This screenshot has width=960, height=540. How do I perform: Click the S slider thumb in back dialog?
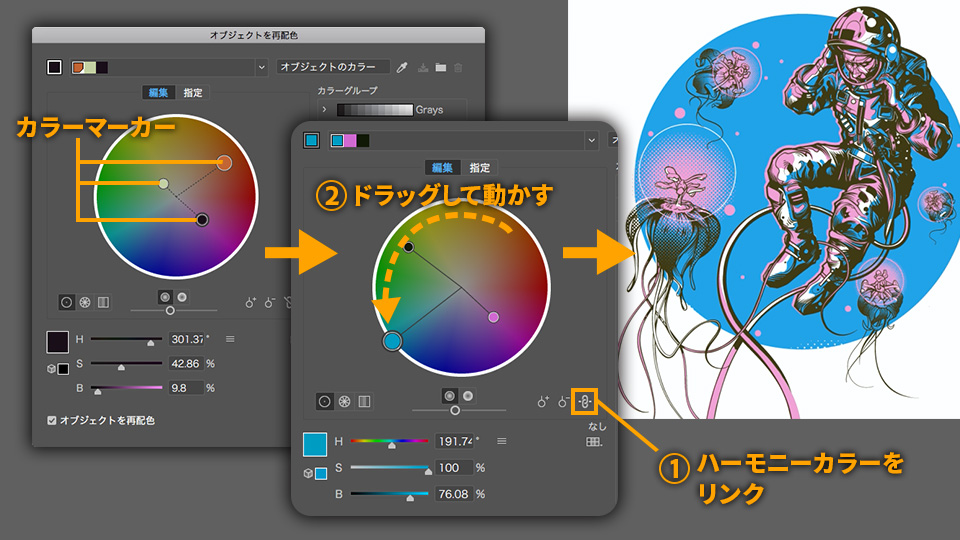pyautogui.click(x=121, y=367)
